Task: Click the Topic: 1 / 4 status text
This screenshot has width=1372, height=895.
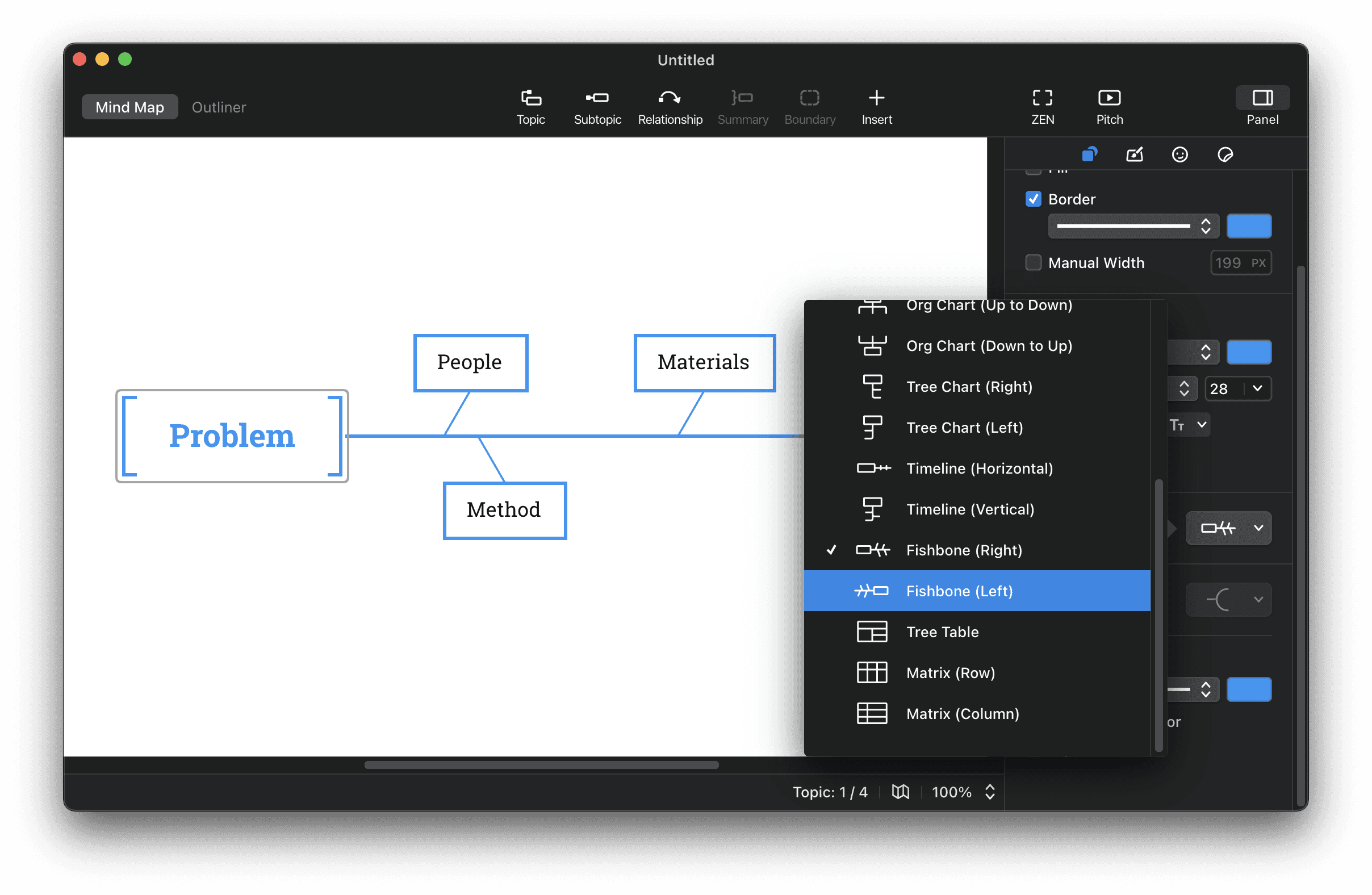Action: (x=830, y=792)
